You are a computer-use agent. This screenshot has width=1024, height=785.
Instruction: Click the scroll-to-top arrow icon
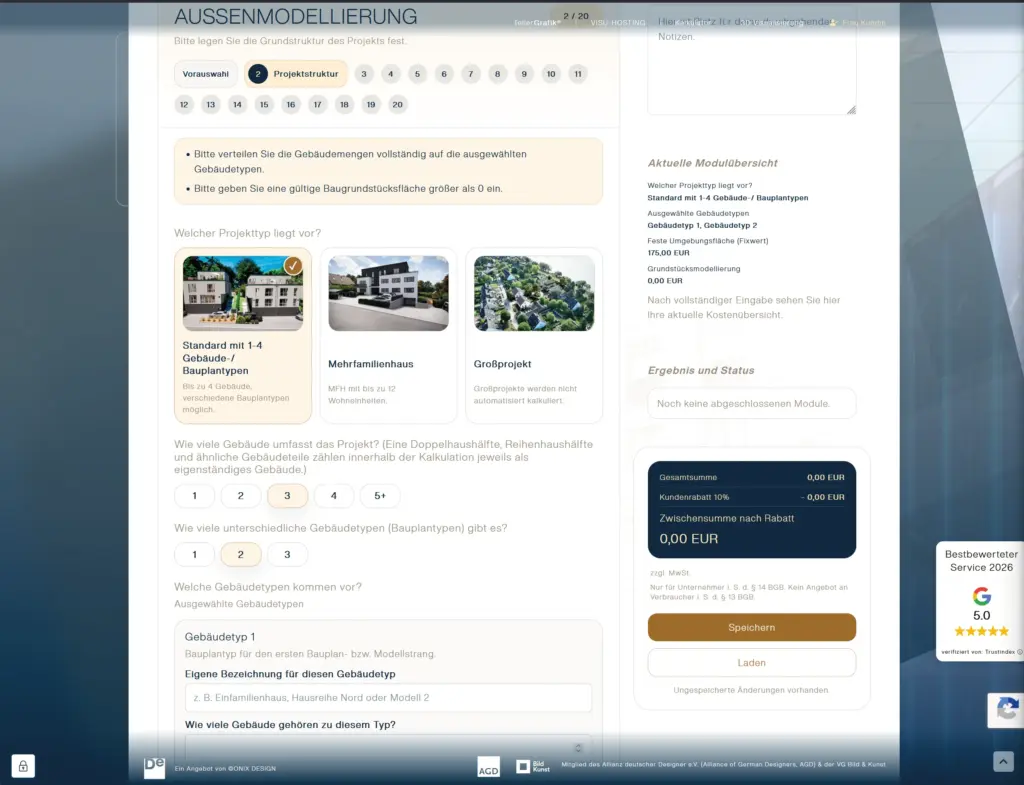1003,761
